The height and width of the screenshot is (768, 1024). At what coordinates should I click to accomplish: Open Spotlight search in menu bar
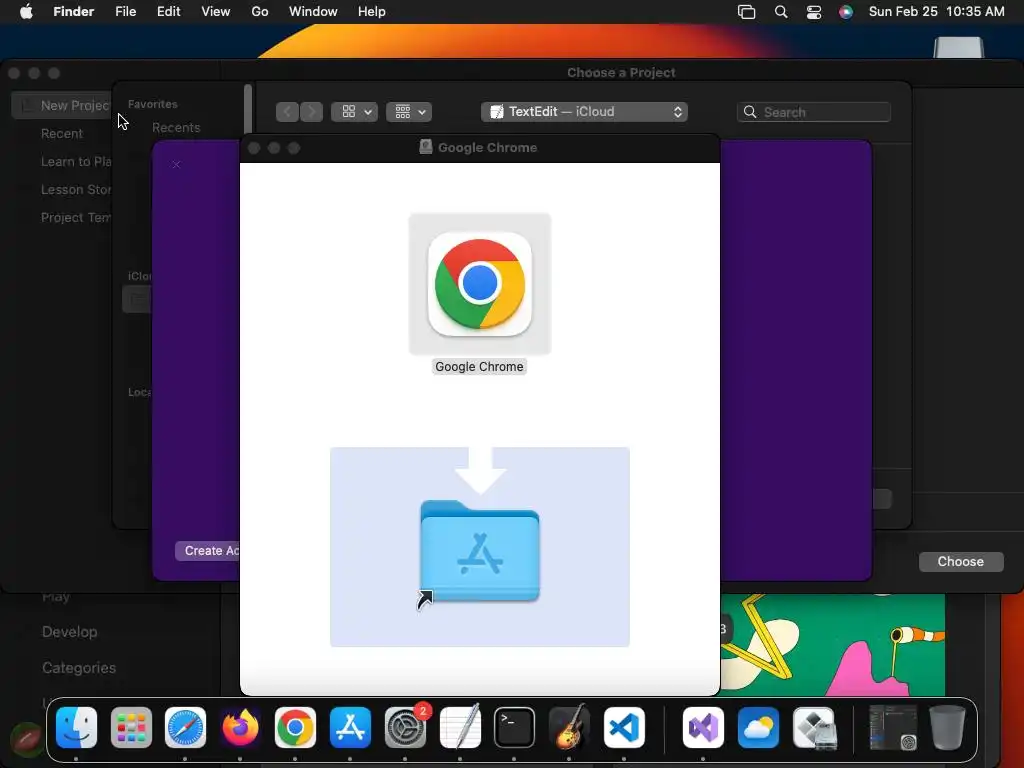[x=780, y=12]
